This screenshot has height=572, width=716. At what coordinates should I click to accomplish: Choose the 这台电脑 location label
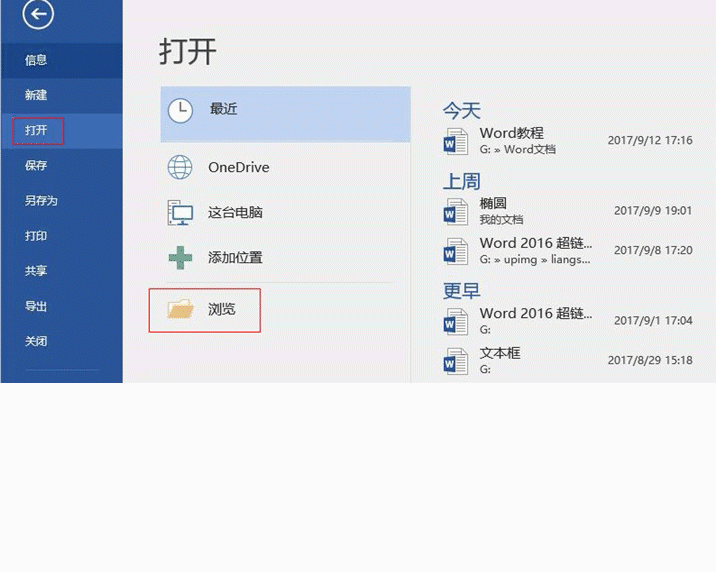tap(235, 213)
